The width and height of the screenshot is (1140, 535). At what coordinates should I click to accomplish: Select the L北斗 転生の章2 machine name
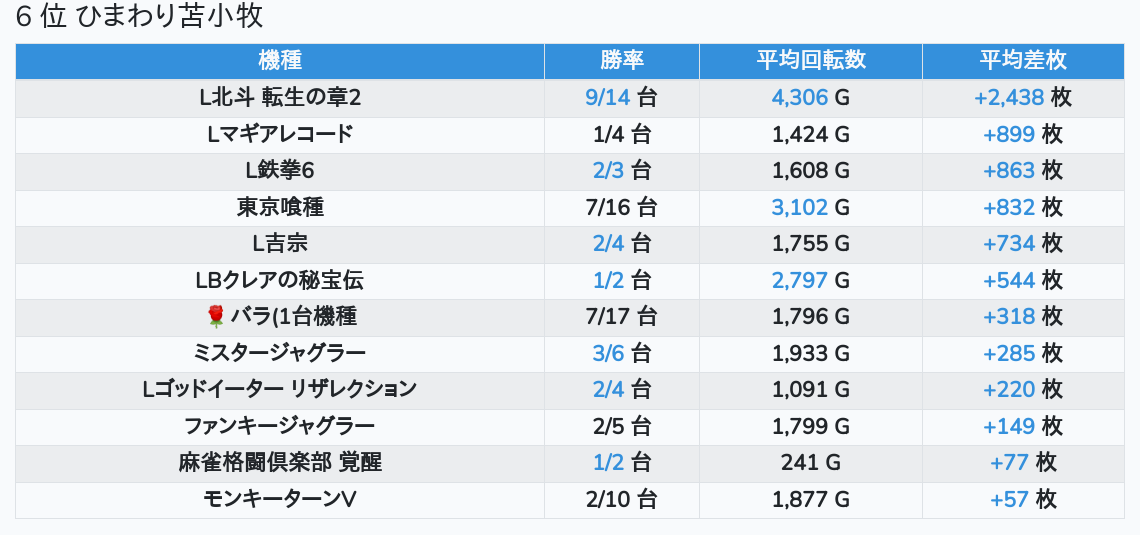280,98
